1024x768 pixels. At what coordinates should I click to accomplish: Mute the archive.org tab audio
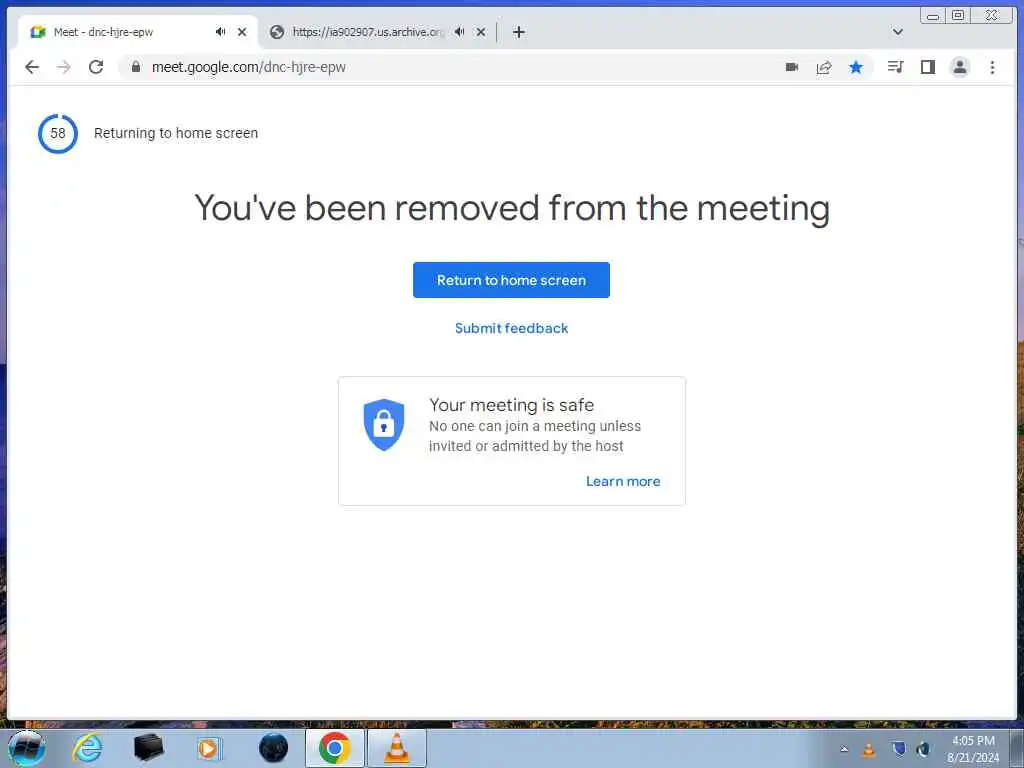[460, 31]
